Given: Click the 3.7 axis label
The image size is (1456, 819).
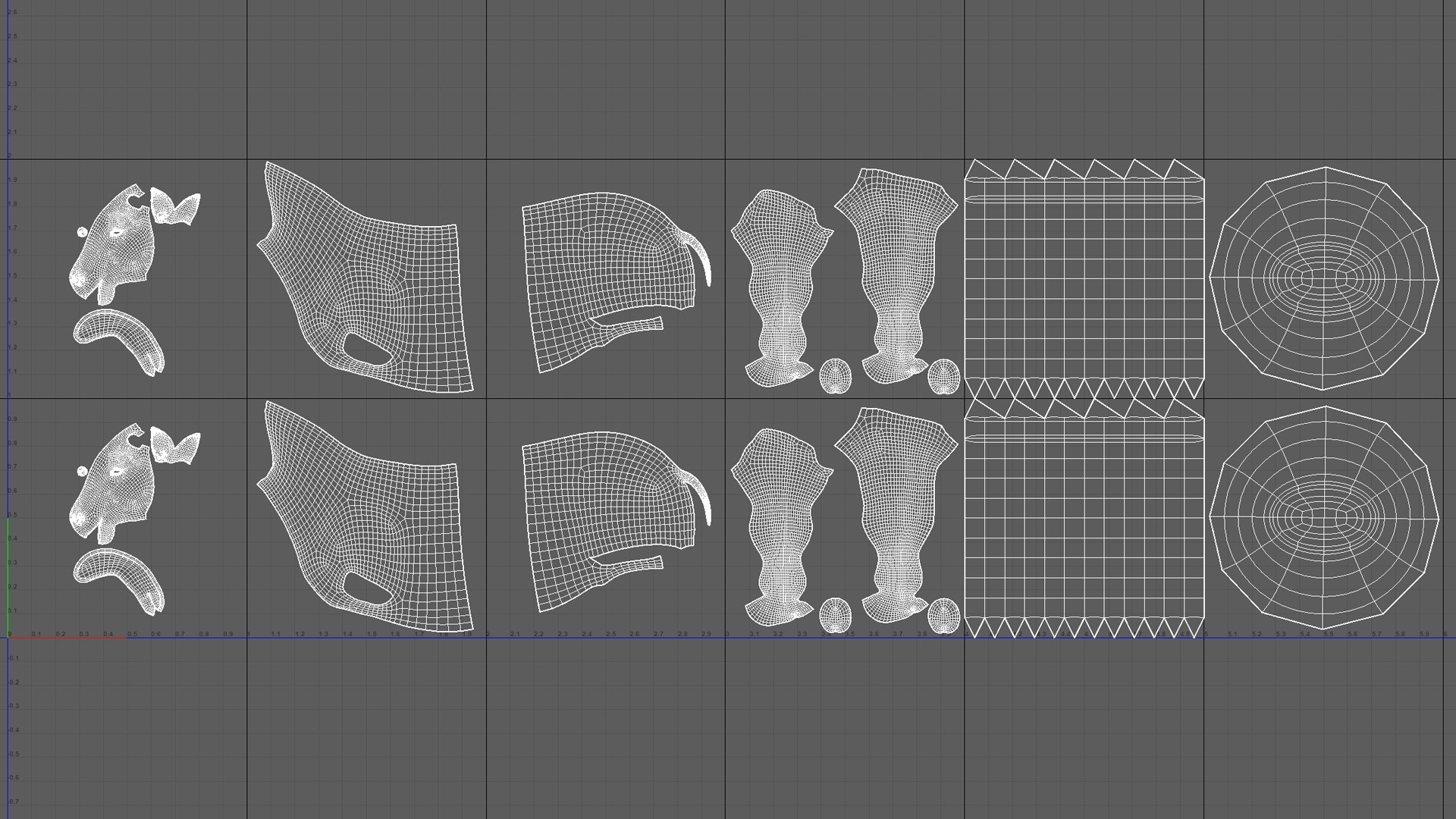Looking at the screenshot, I should pos(898,634).
